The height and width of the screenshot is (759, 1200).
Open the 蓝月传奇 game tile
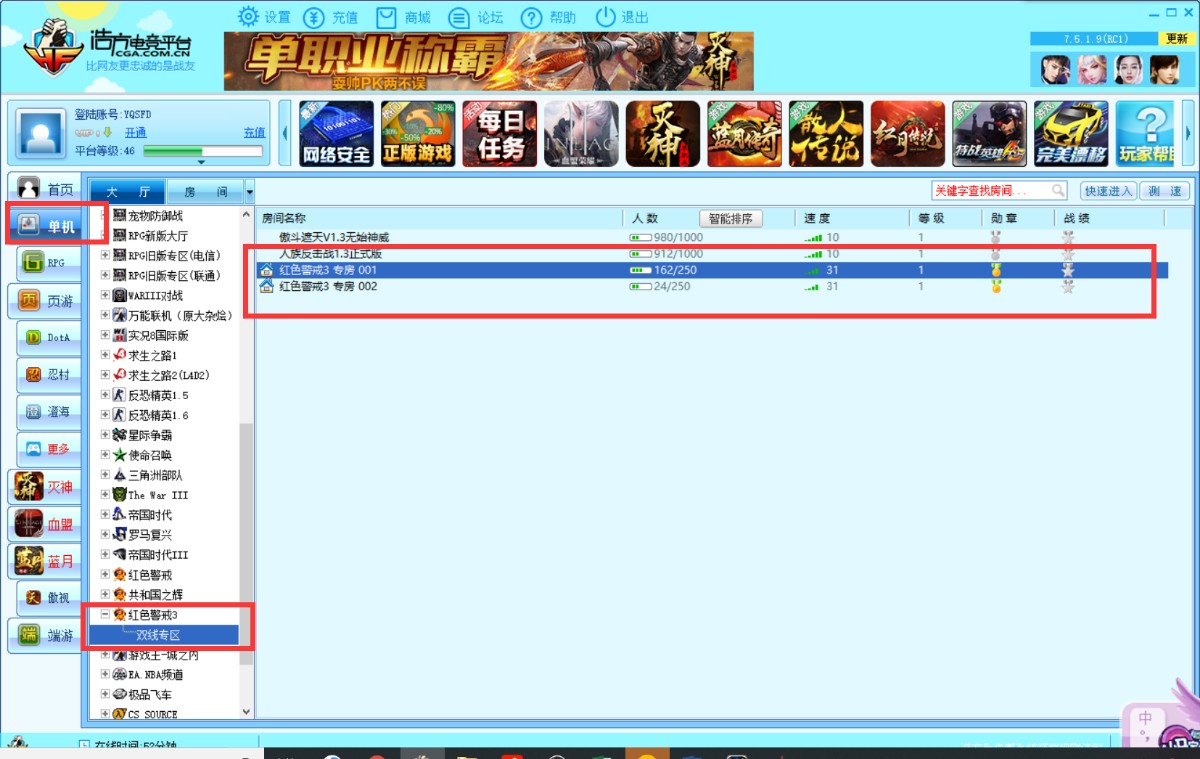click(744, 133)
